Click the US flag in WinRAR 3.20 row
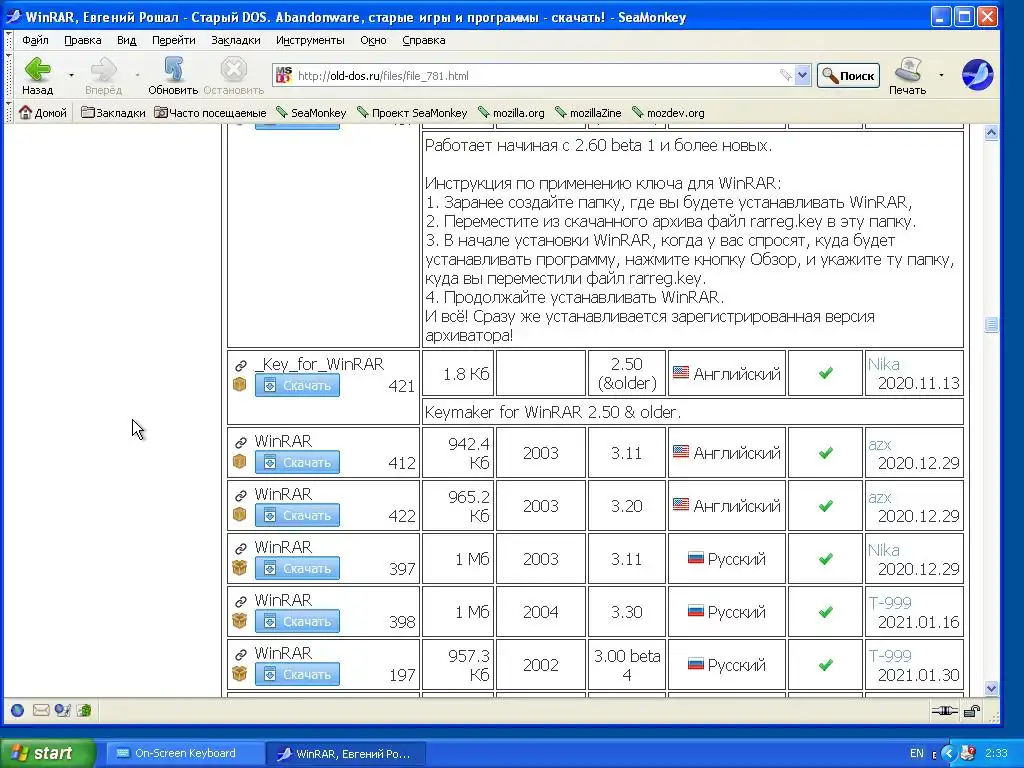The height and width of the screenshot is (768, 1024). (680, 504)
